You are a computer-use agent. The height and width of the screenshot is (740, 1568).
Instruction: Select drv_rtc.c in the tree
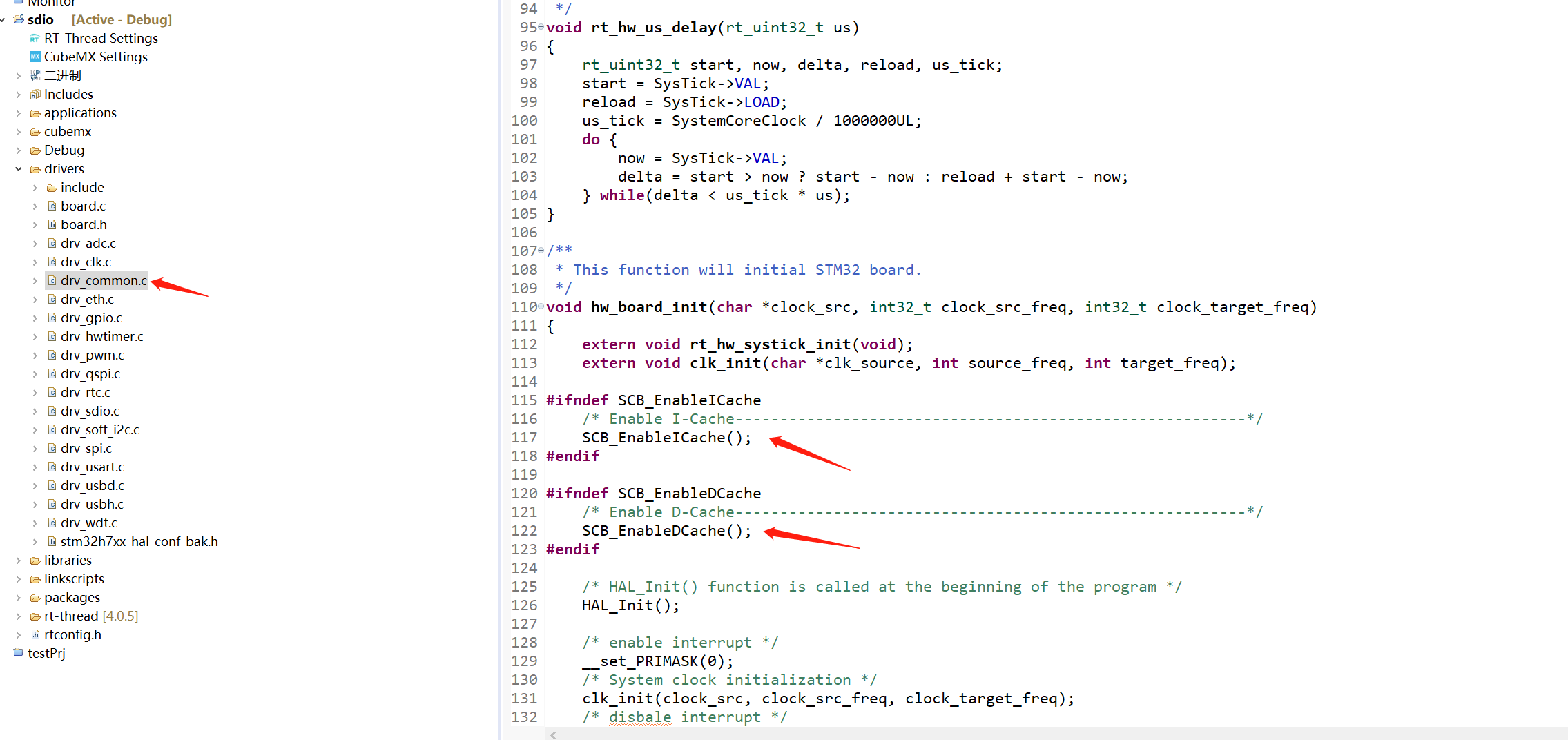click(x=86, y=392)
